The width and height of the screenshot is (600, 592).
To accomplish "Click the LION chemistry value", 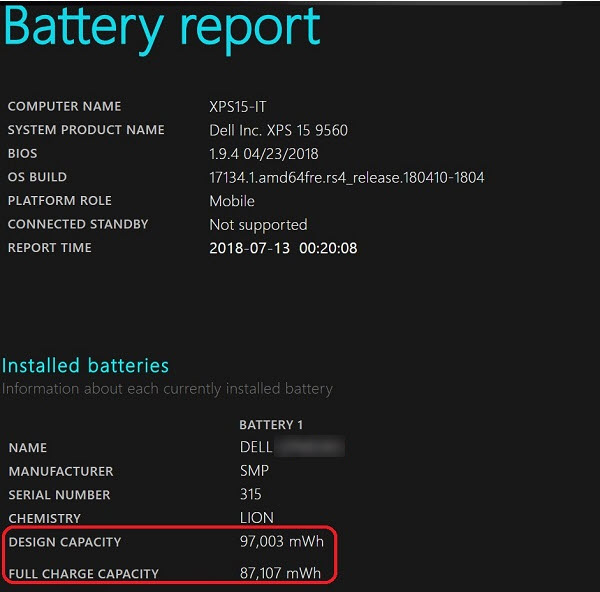I will coord(256,518).
